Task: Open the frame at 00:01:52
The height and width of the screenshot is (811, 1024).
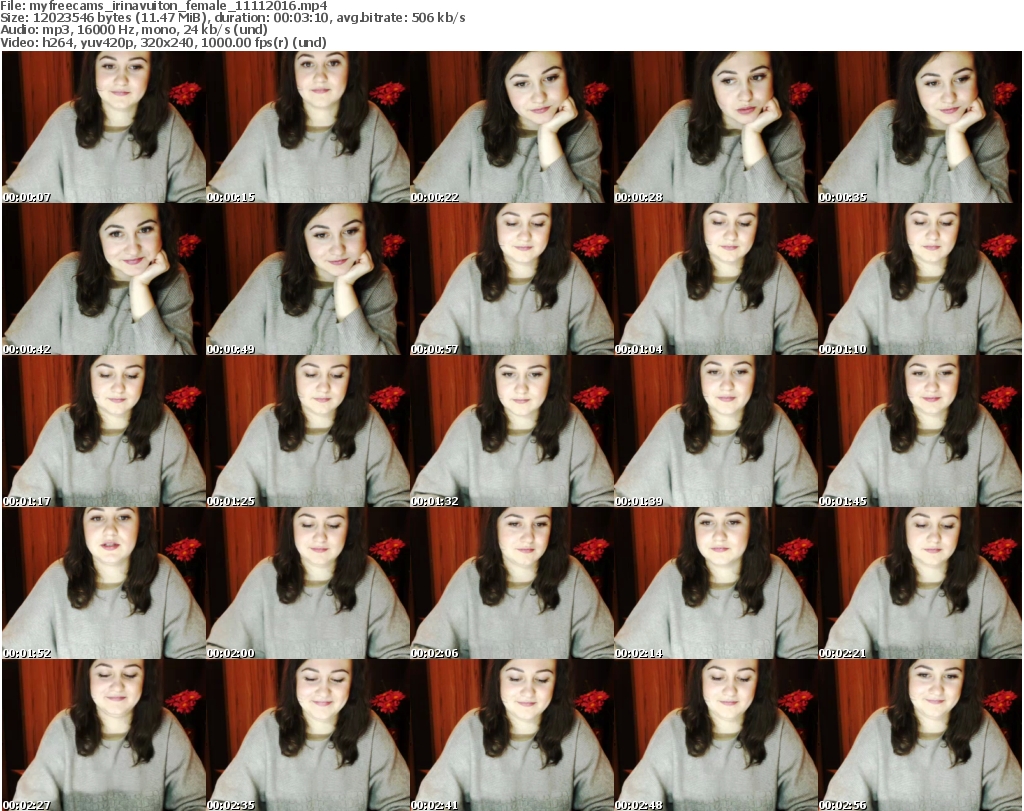Action: (104, 583)
